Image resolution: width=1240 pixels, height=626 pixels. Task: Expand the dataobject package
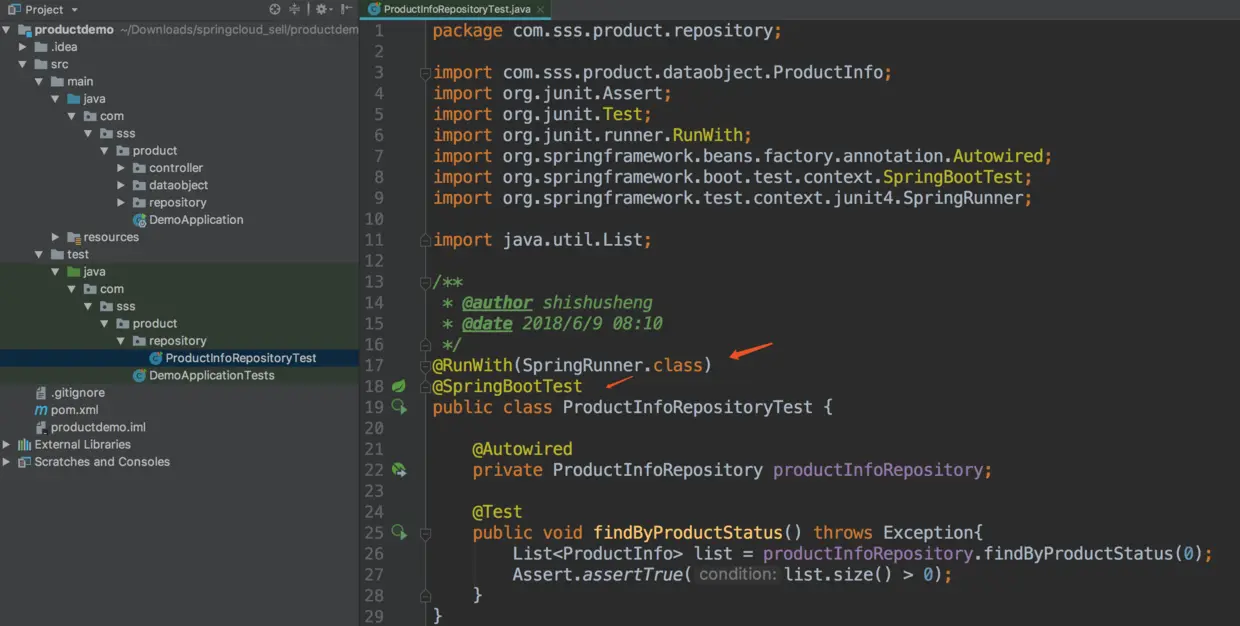121,185
